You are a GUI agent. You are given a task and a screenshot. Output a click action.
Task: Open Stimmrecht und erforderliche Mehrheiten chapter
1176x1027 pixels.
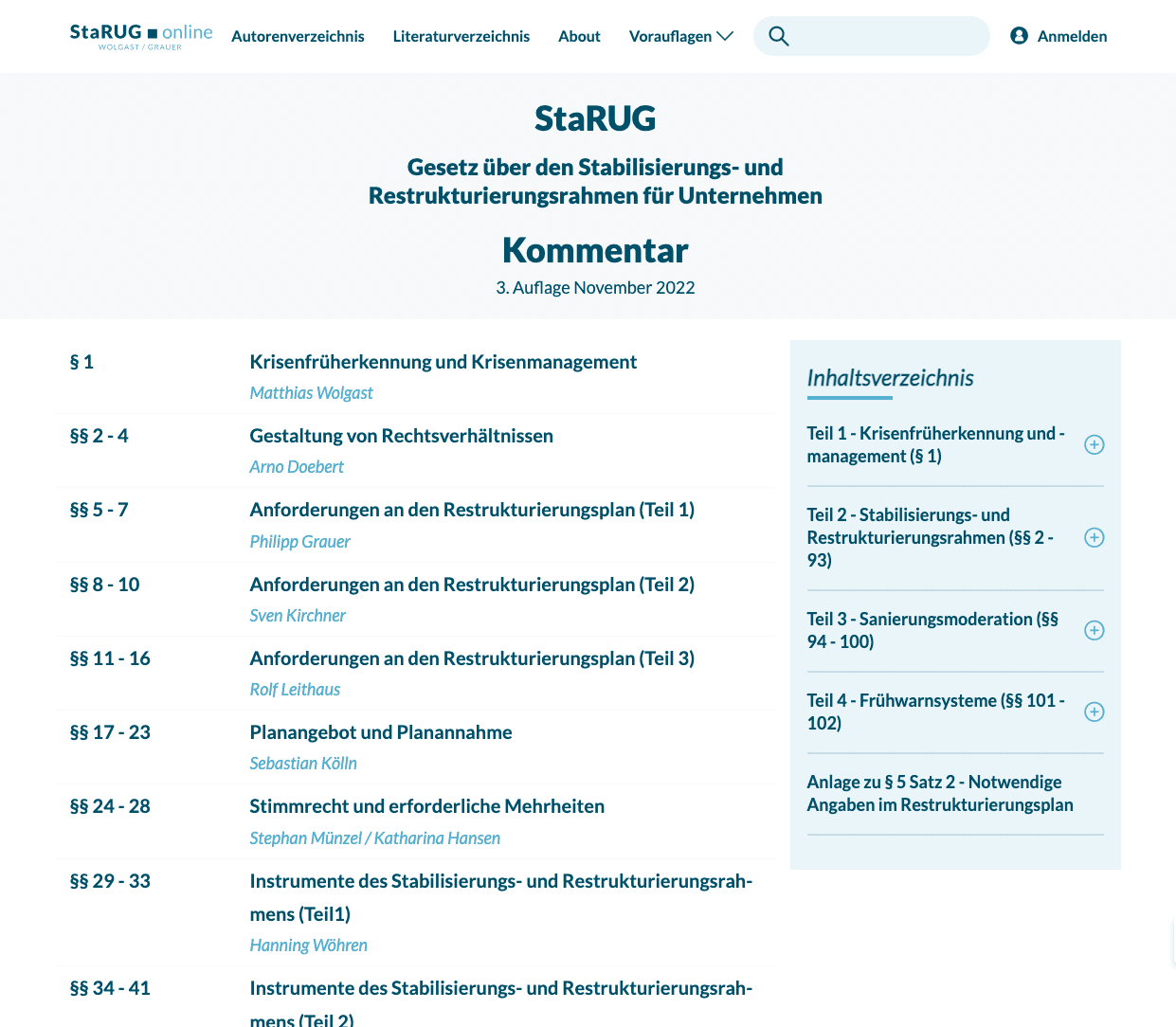(426, 806)
